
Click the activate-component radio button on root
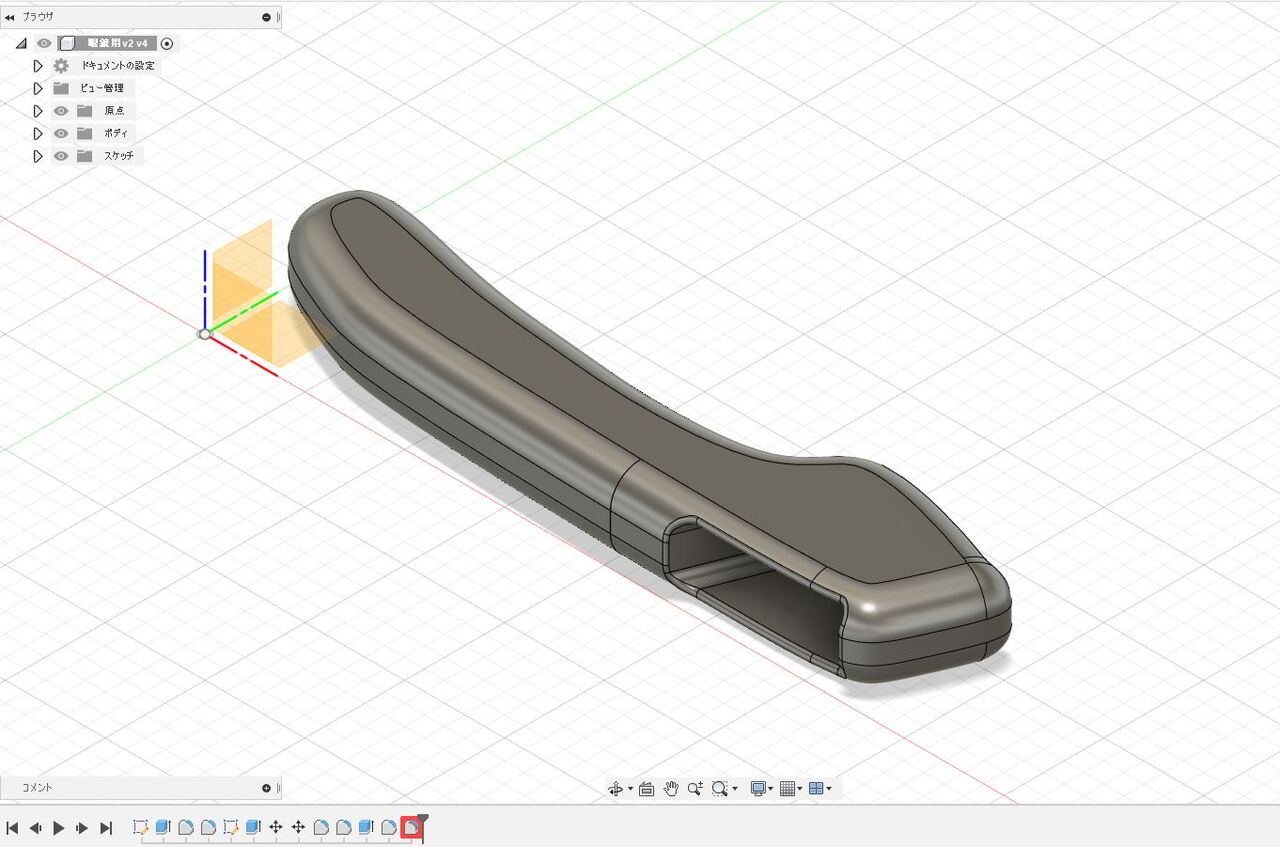167,43
